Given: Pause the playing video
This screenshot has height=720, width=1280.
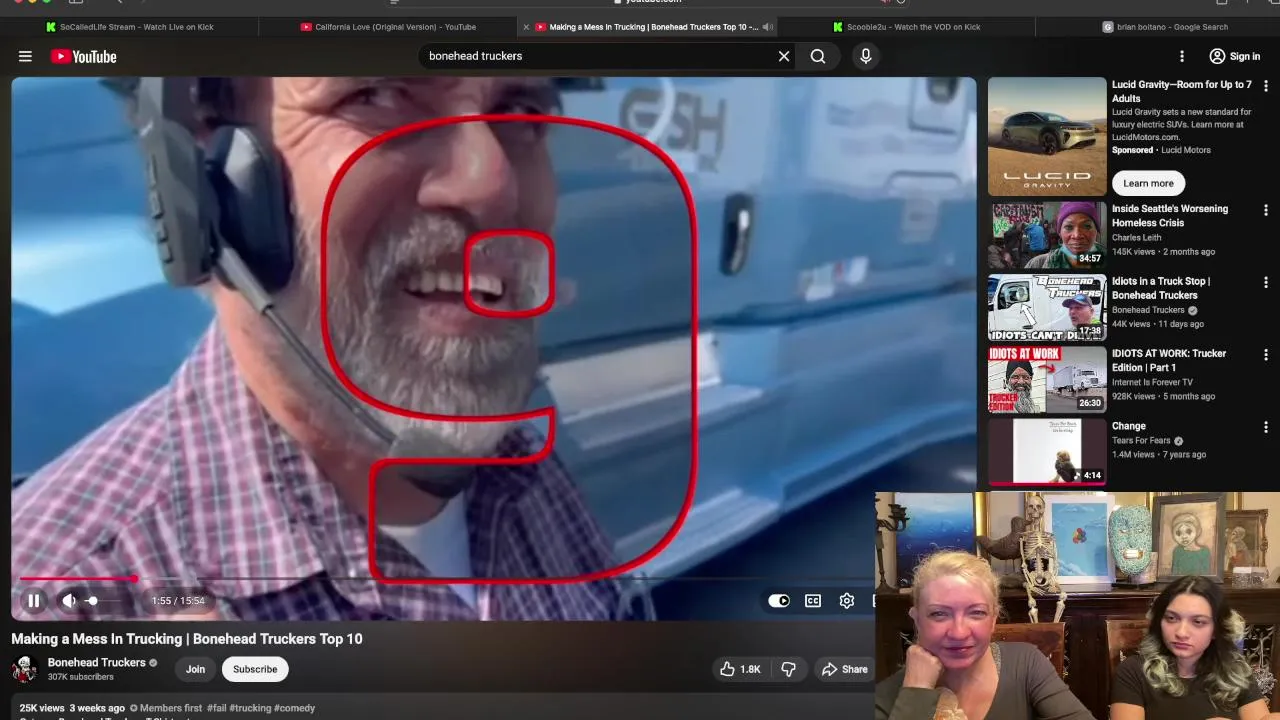Looking at the screenshot, I should (x=33, y=600).
